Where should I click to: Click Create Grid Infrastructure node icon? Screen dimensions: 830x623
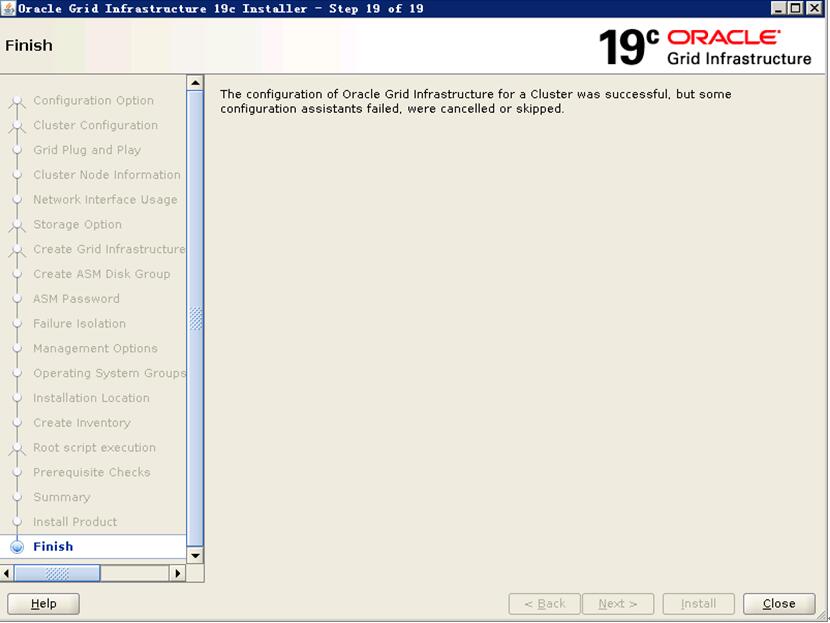point(17,250)
